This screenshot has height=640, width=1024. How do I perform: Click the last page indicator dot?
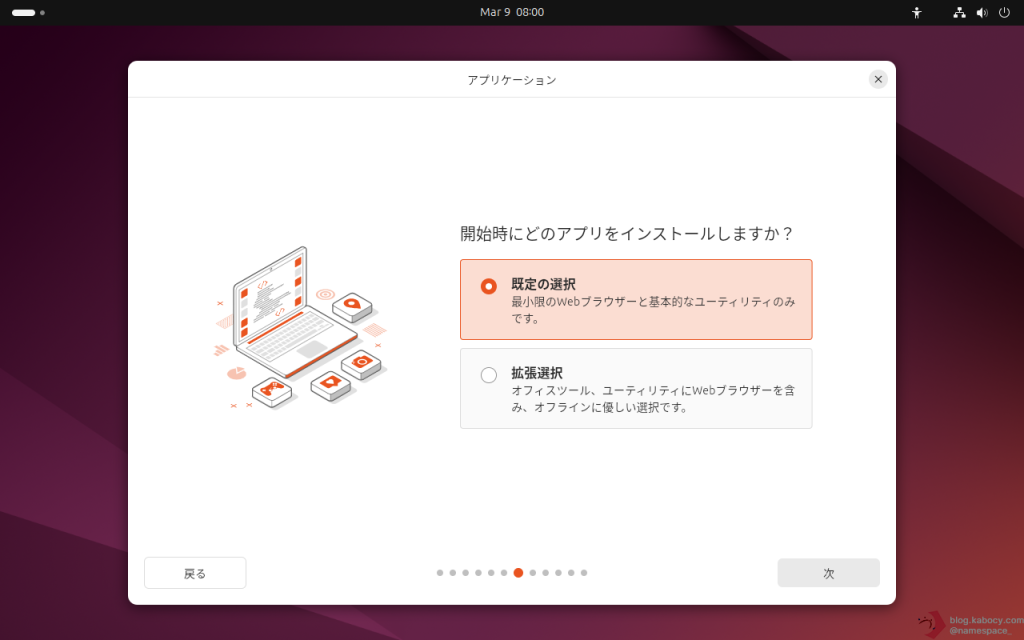(584, 573)
